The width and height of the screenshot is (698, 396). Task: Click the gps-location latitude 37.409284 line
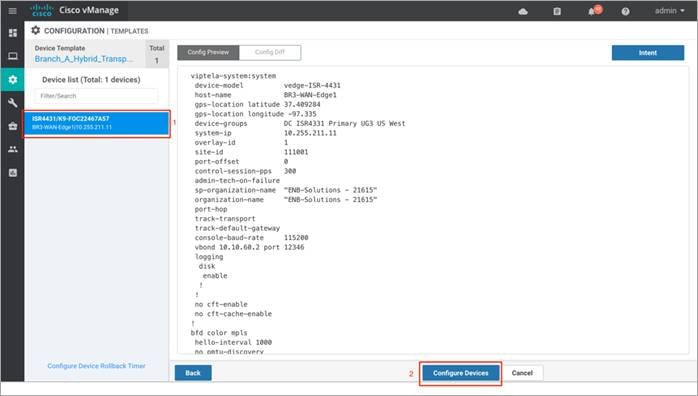(257, 105)
